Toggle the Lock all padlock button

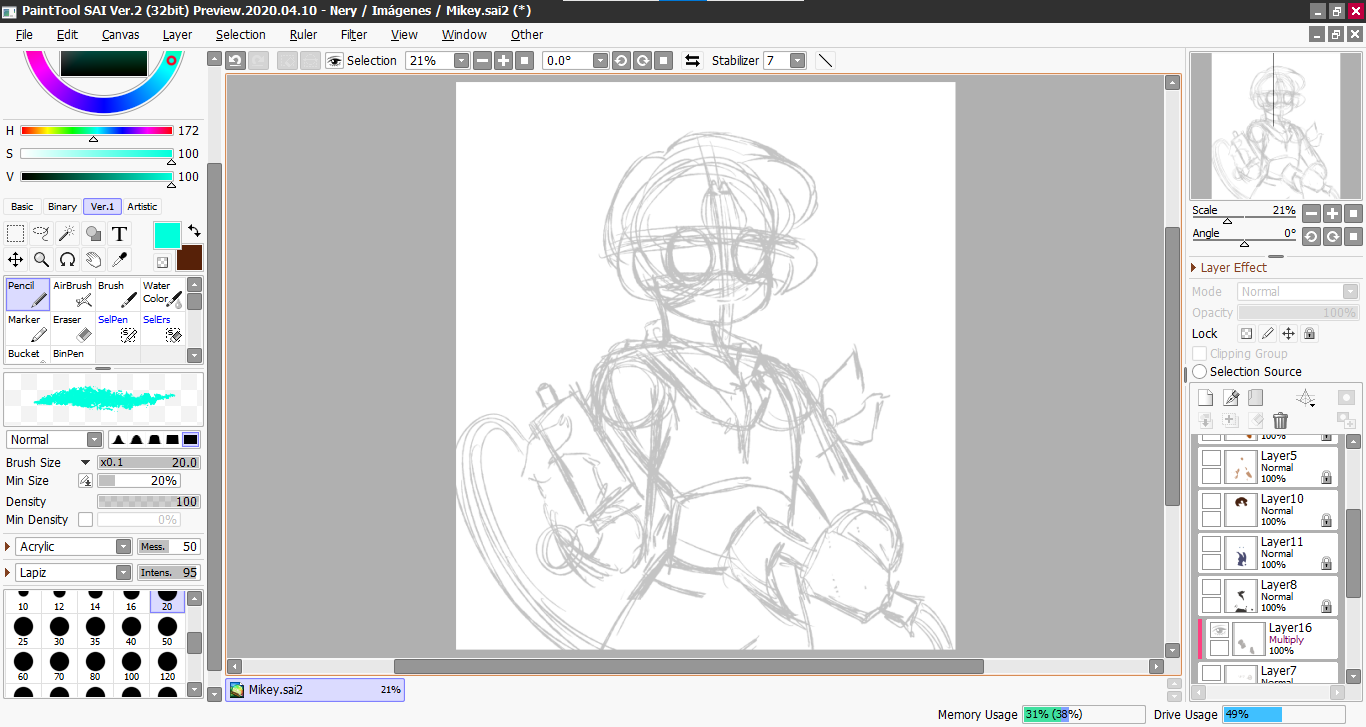[1310, 334]
